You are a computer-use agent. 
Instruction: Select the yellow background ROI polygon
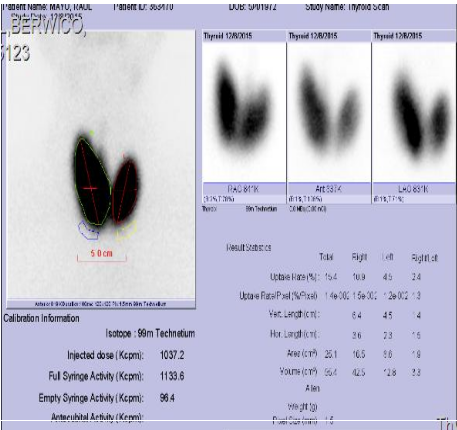[x=127, y=231]
